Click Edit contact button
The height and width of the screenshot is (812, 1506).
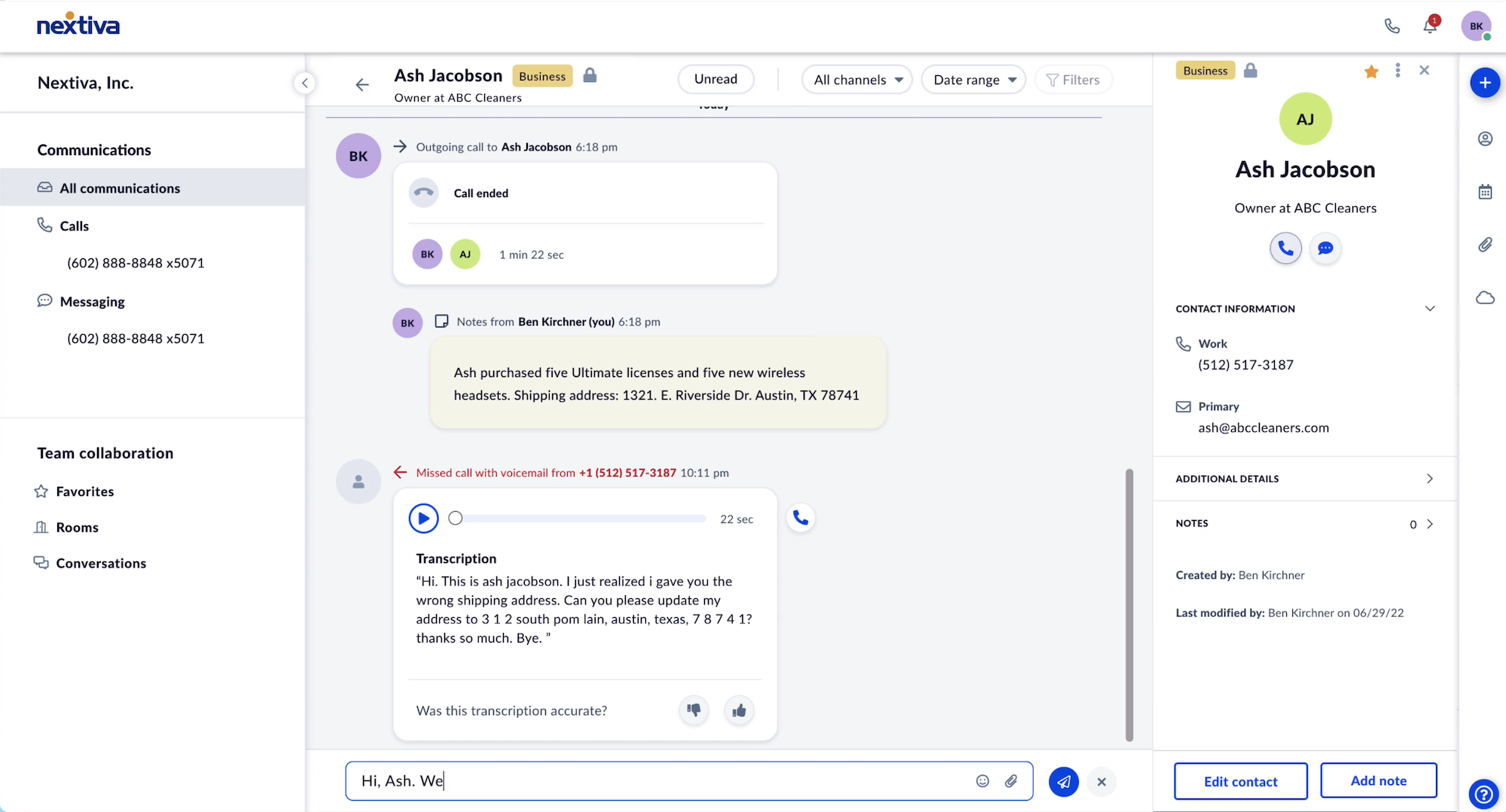point(1240,781)
